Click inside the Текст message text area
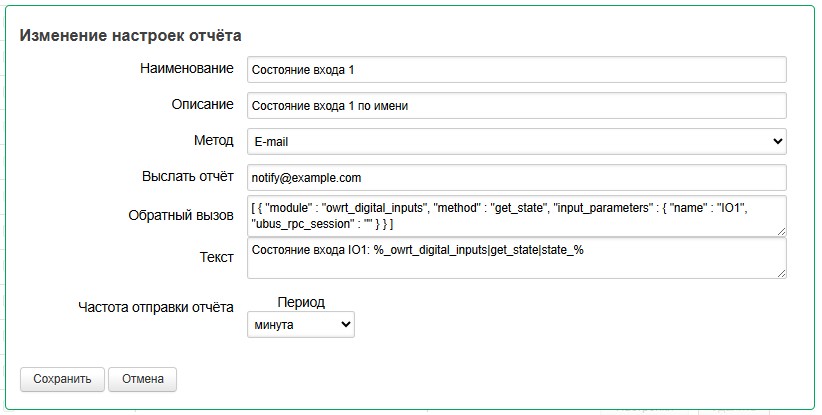The width and height of the screenshot is (822, 415). 516,259
